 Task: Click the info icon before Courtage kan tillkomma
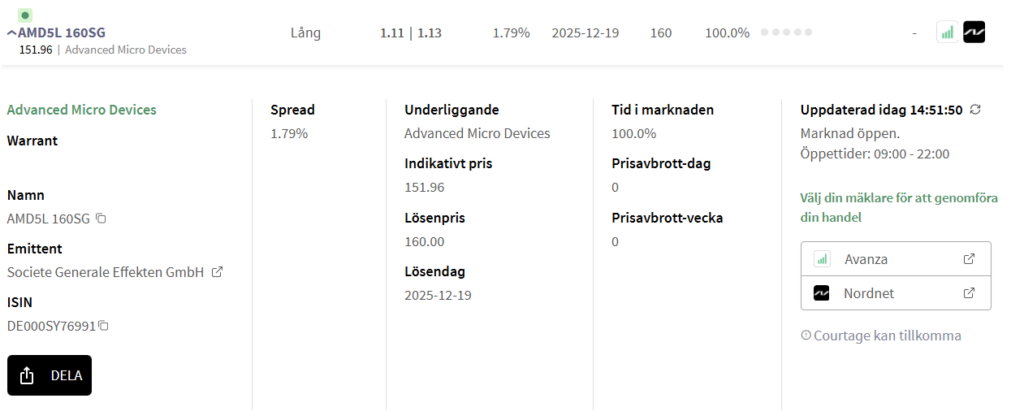click(x=806, y=335)
